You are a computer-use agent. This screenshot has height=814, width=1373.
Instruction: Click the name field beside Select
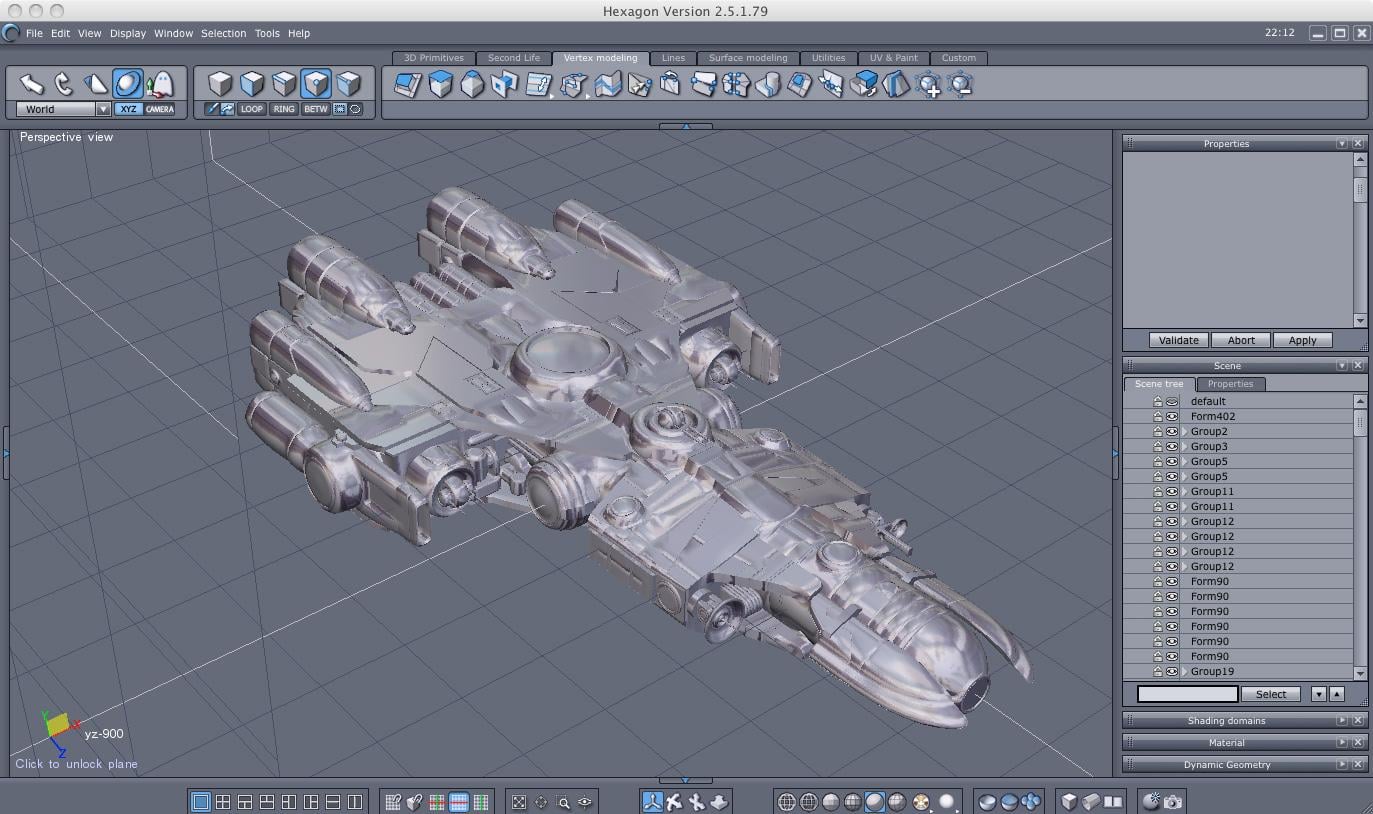tap(1188, 694)
